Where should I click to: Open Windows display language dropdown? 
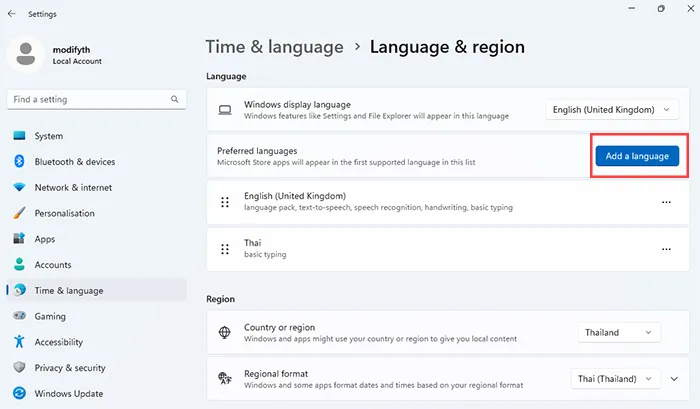(x=612, y=110)
